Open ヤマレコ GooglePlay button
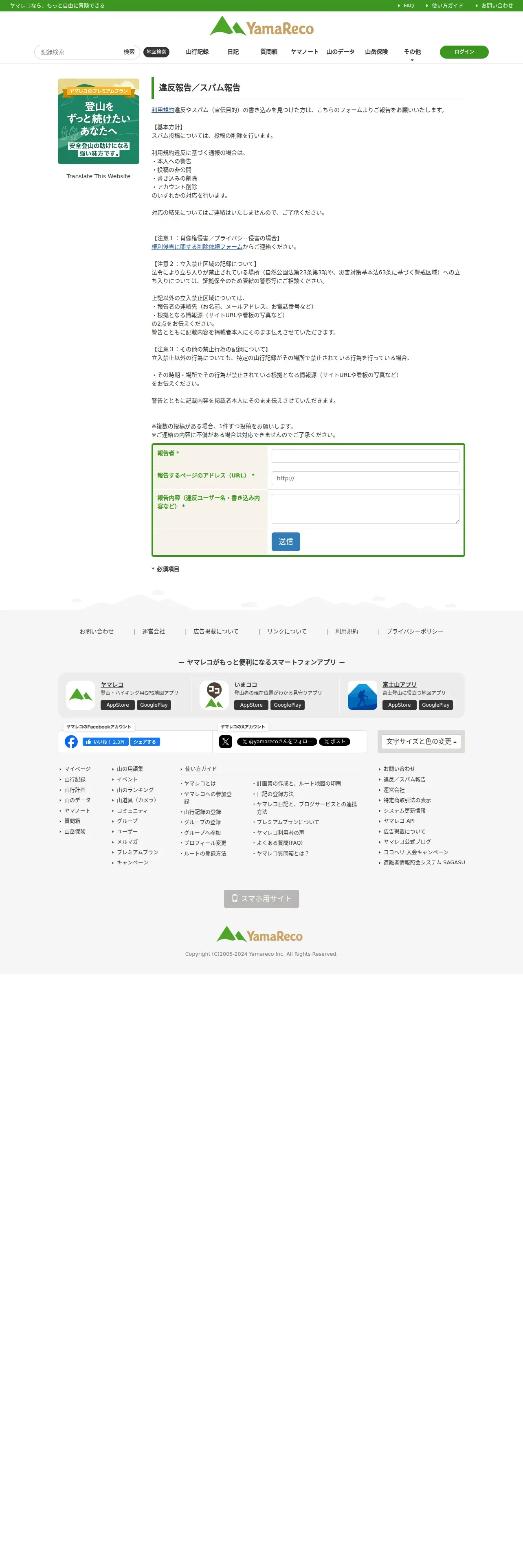 154,705
